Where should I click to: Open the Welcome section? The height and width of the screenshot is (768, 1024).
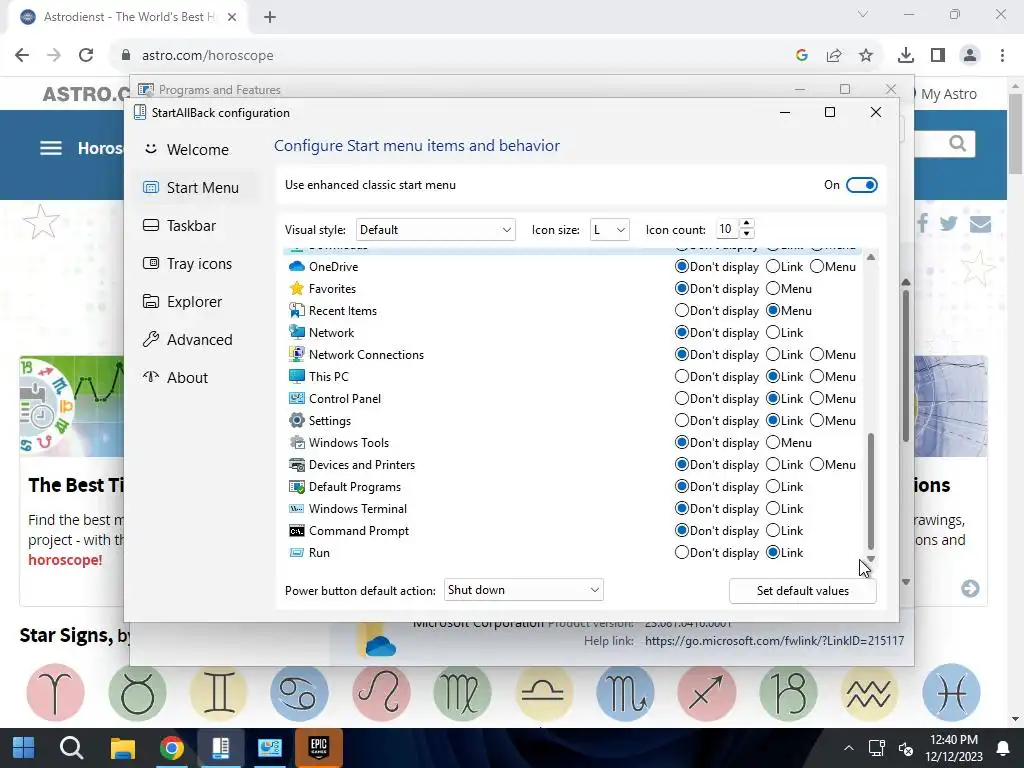[x=186, y=150]
